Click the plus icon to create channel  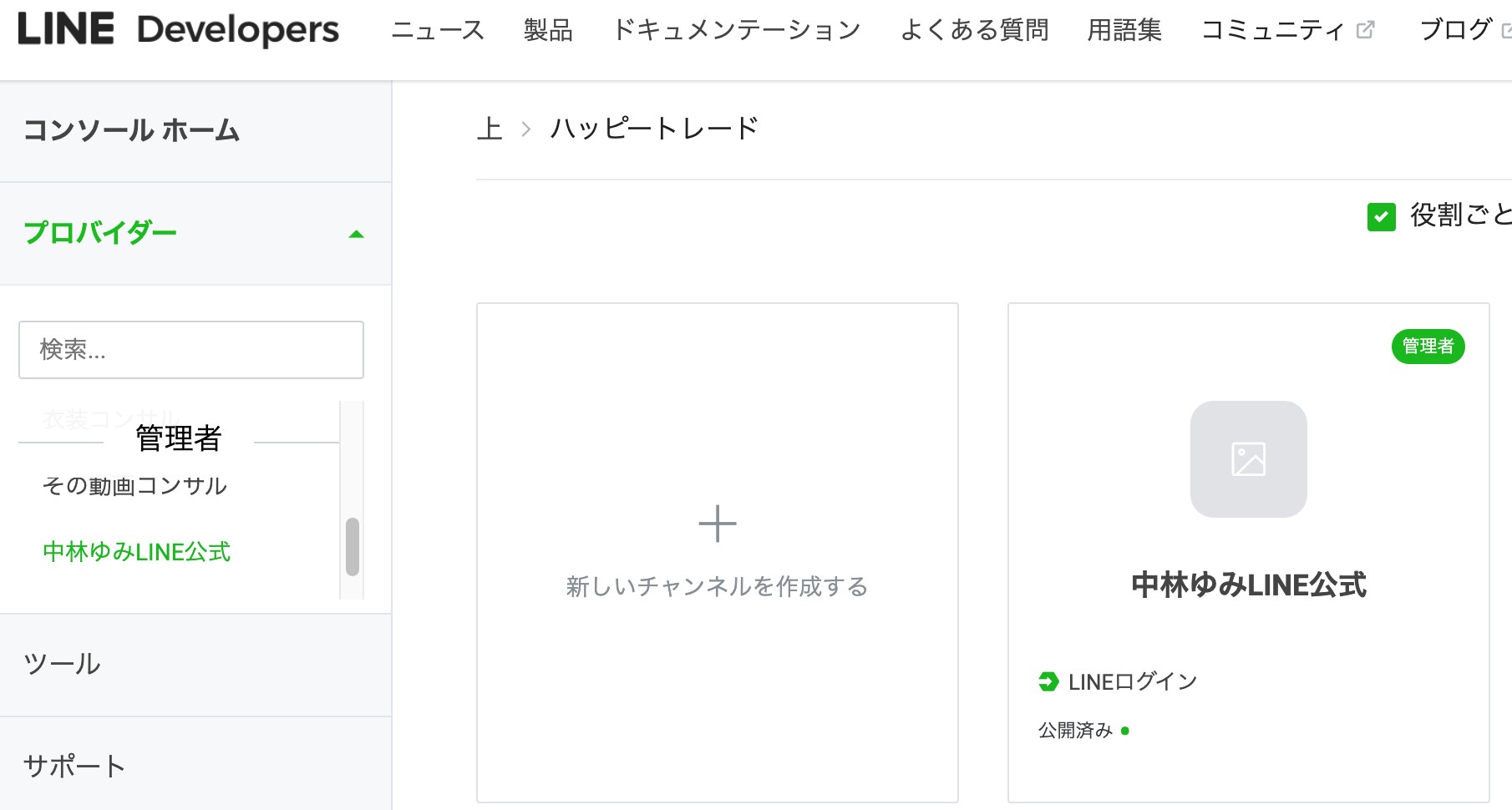718,524
